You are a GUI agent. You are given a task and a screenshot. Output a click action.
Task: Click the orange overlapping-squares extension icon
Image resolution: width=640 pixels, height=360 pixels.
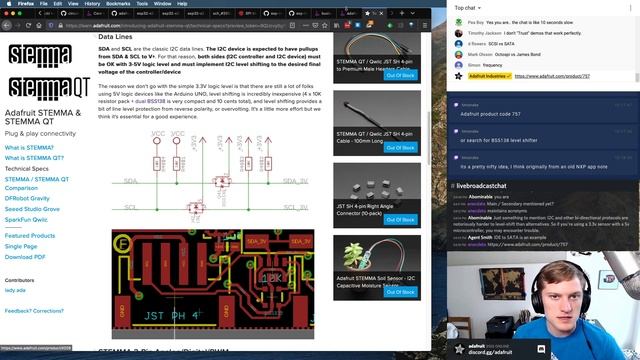pyautogui.click(x=370, y=25)
